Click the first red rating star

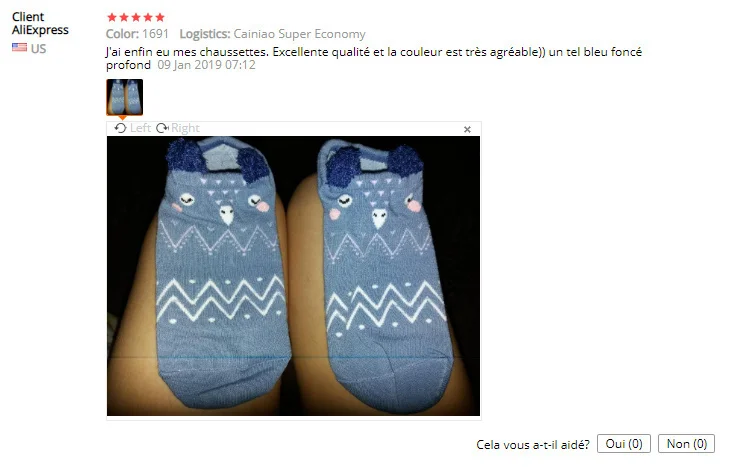111,17
